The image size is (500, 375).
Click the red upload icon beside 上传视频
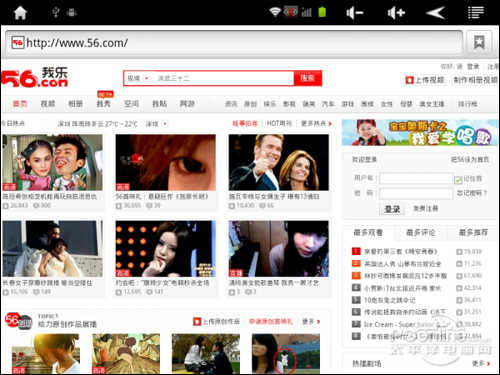pos(409,80)
